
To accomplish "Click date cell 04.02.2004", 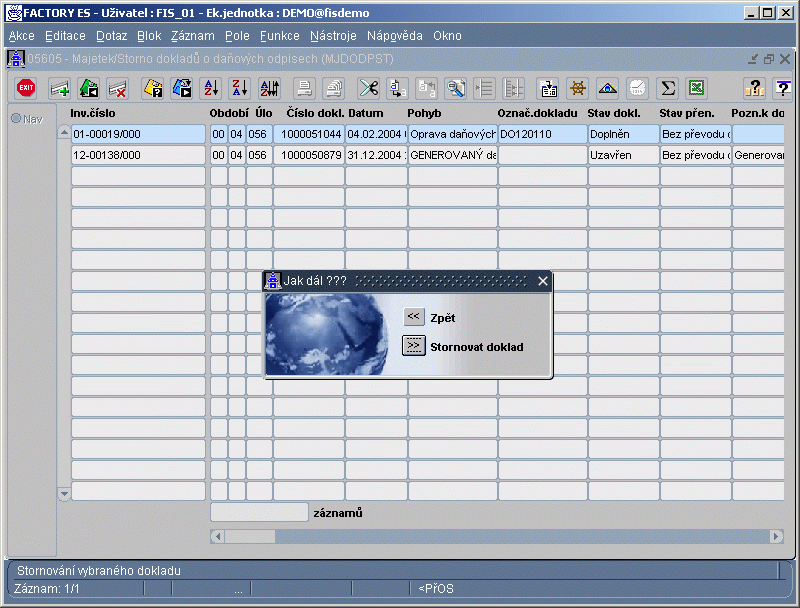I will pos(376,134).
